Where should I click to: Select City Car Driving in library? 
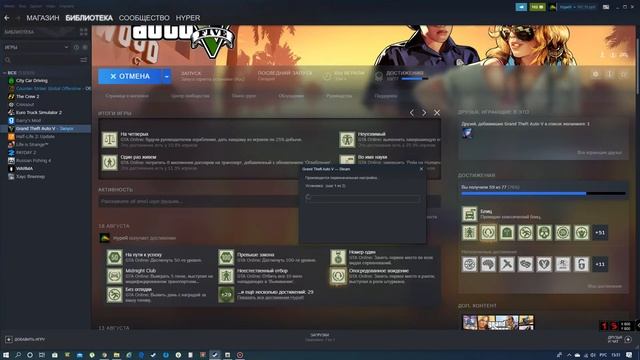tap(31, 80)
